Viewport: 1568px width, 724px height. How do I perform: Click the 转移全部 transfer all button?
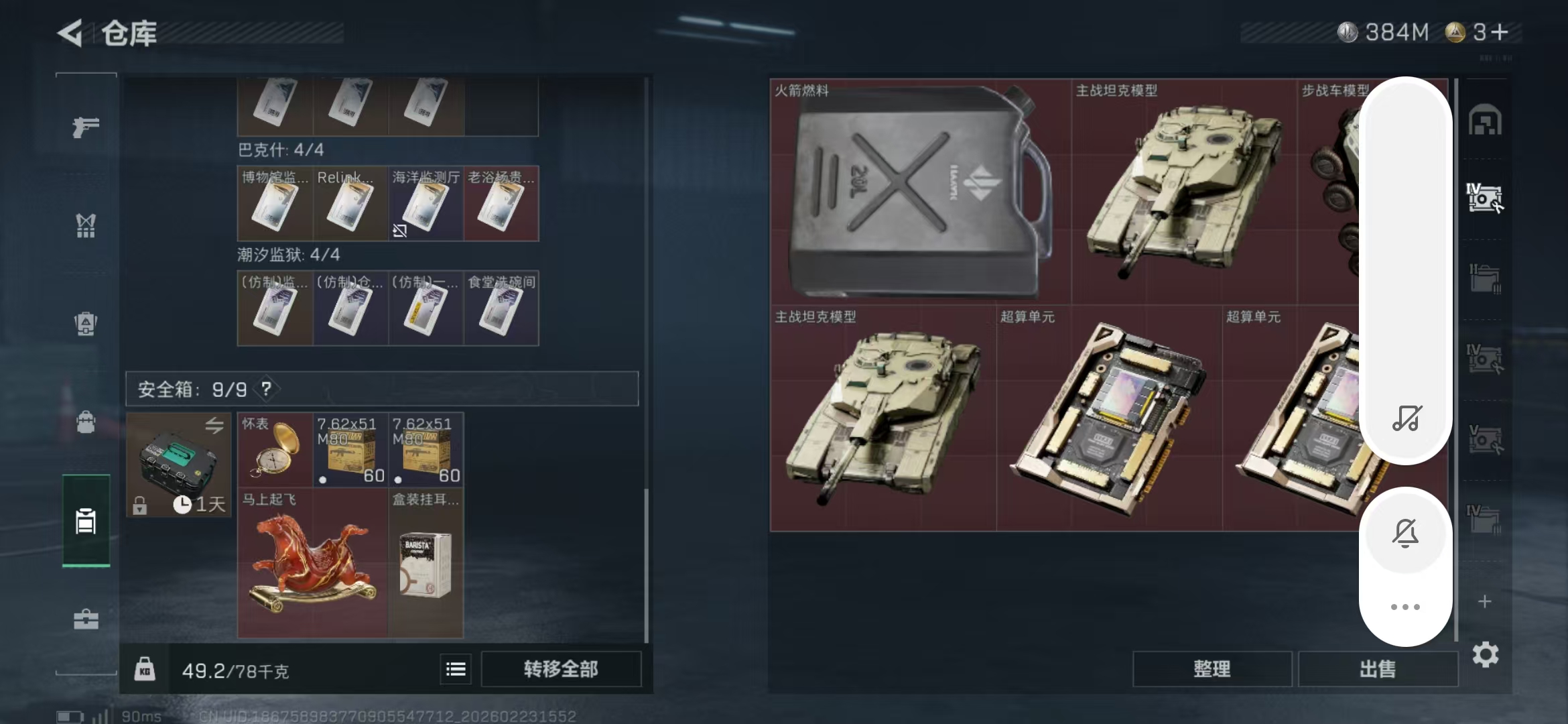coord(561,669)
